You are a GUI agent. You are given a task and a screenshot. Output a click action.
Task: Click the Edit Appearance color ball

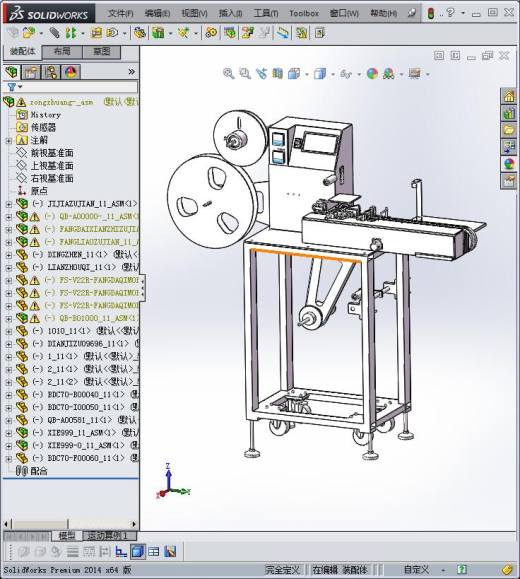[x=372, y=74]
